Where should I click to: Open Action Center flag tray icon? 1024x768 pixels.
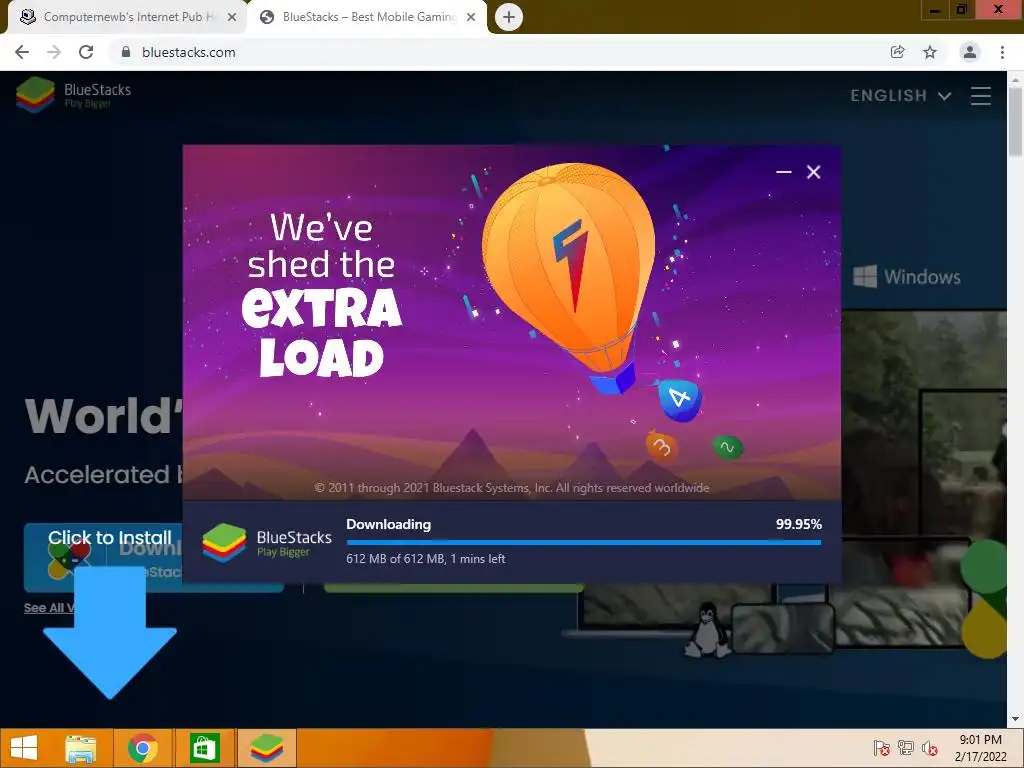pyautogui.click(x=881, y=748)
